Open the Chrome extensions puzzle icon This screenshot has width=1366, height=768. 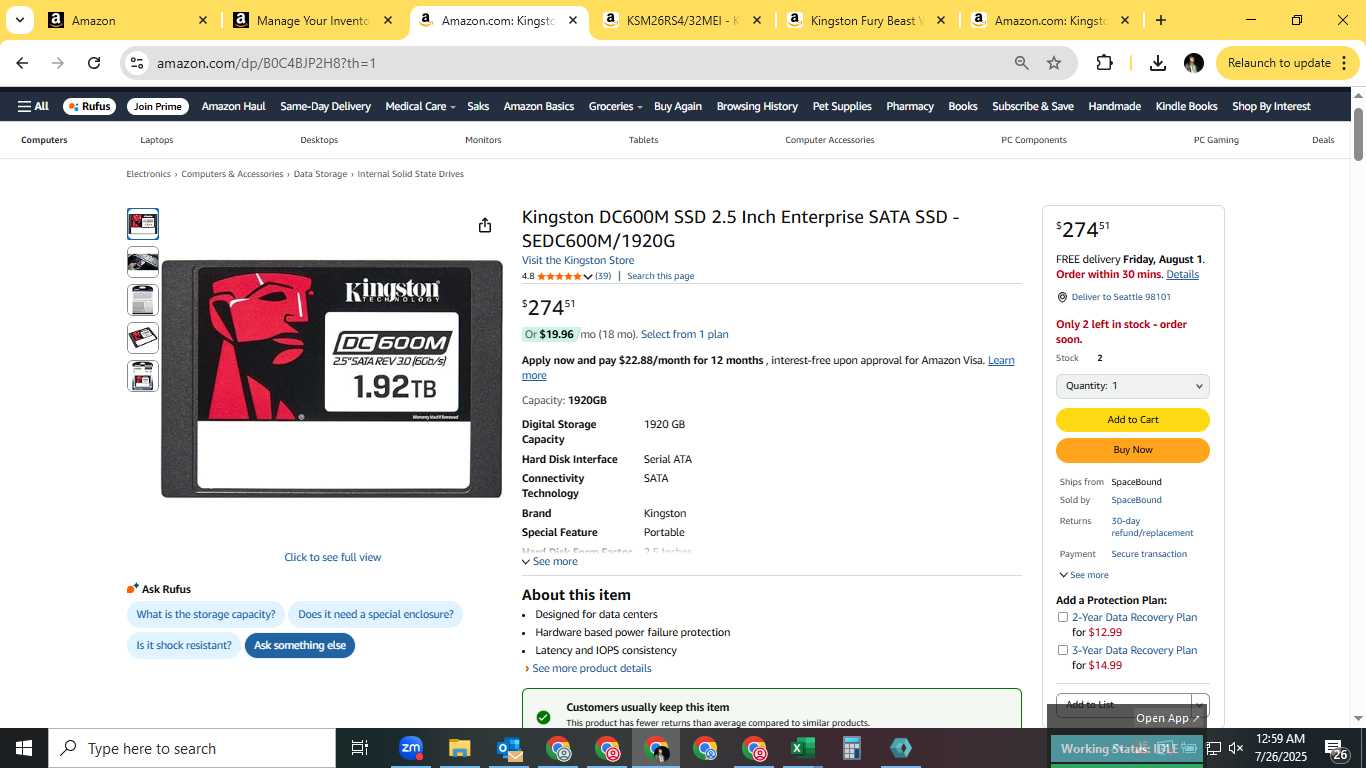[x=1104, y=63]
